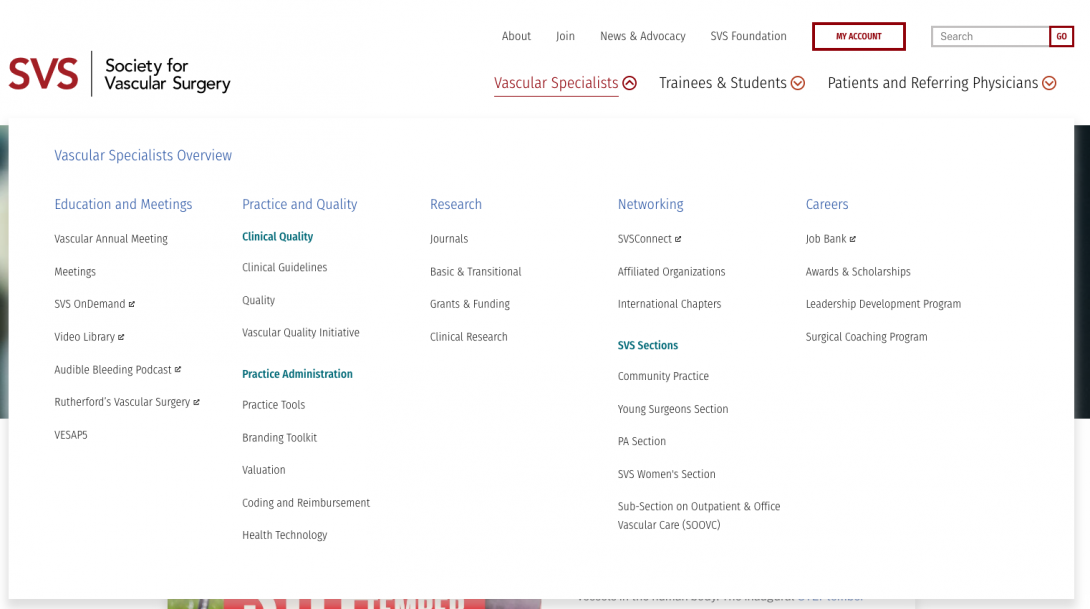Image resolution: width=1090 pixels, height=609 pixels.
Task: Open Audible Bleeding Podcast link
Action: 117,370
